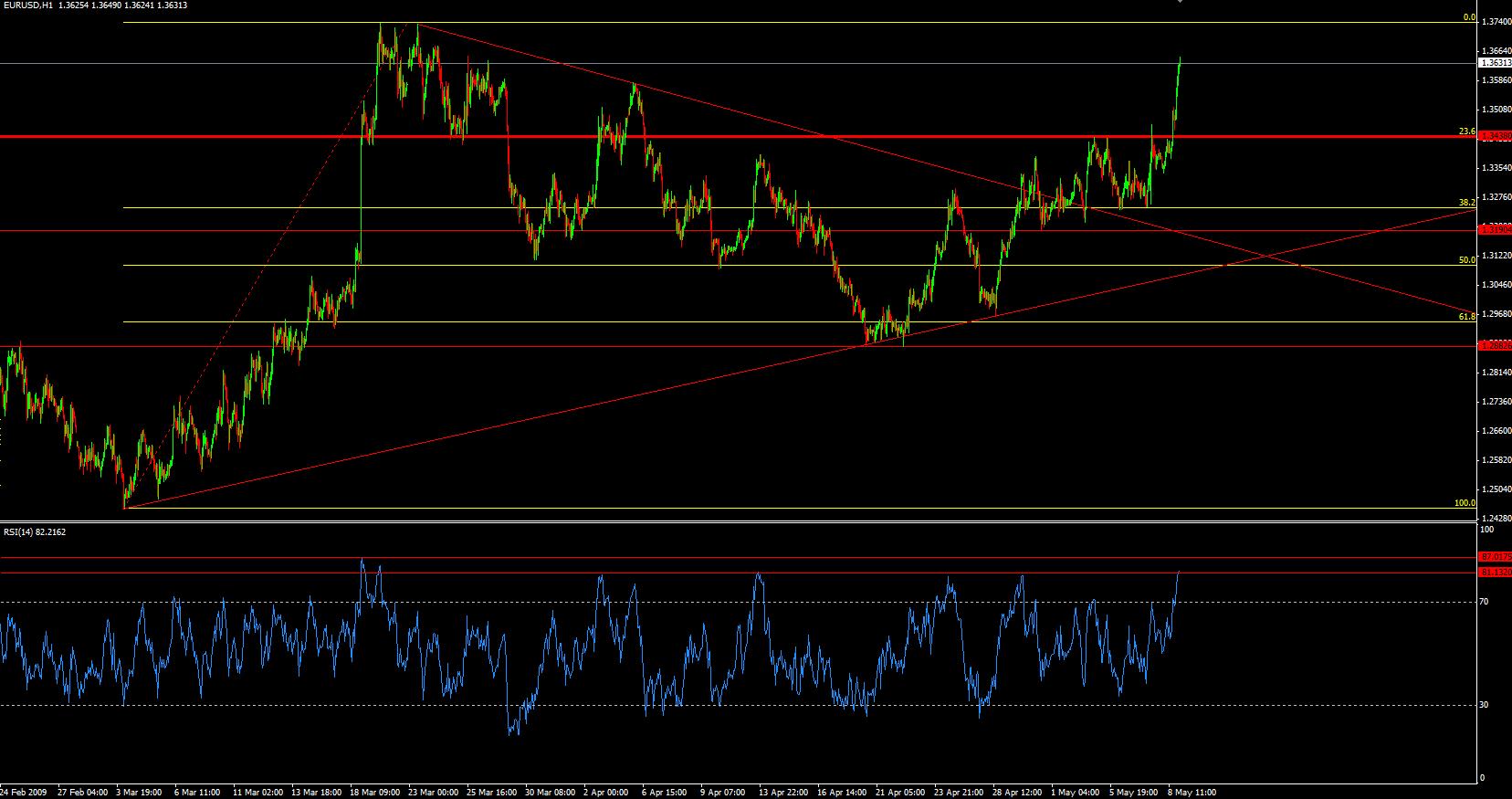Click the RSI scale 70 label
The image size is (1512, 799).
(1485, 602)
